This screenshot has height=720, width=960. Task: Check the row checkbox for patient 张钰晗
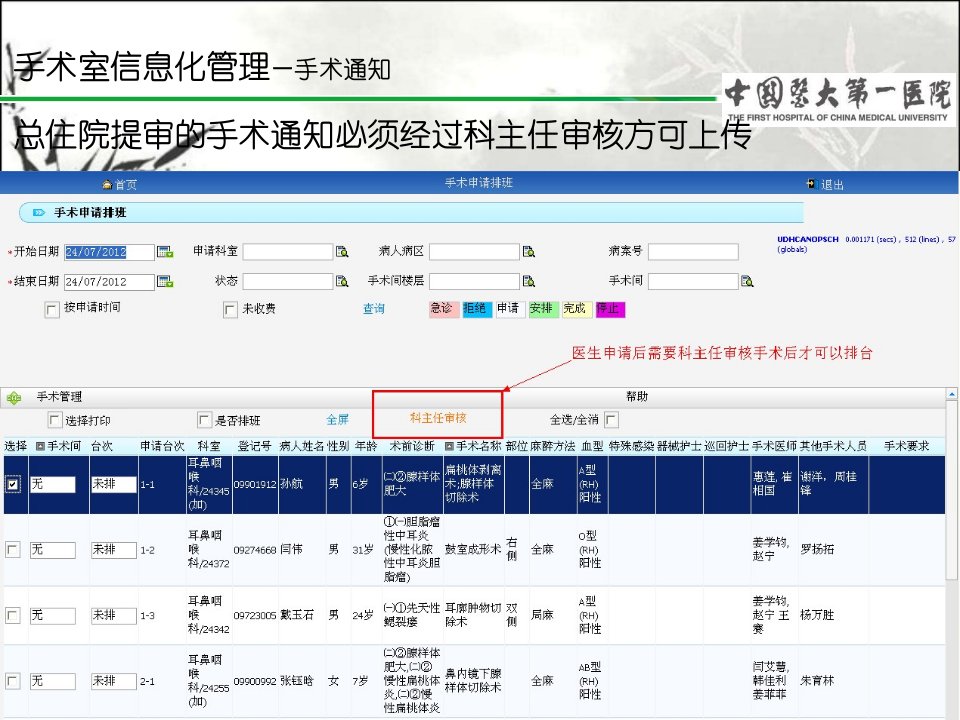pos(12,681)
